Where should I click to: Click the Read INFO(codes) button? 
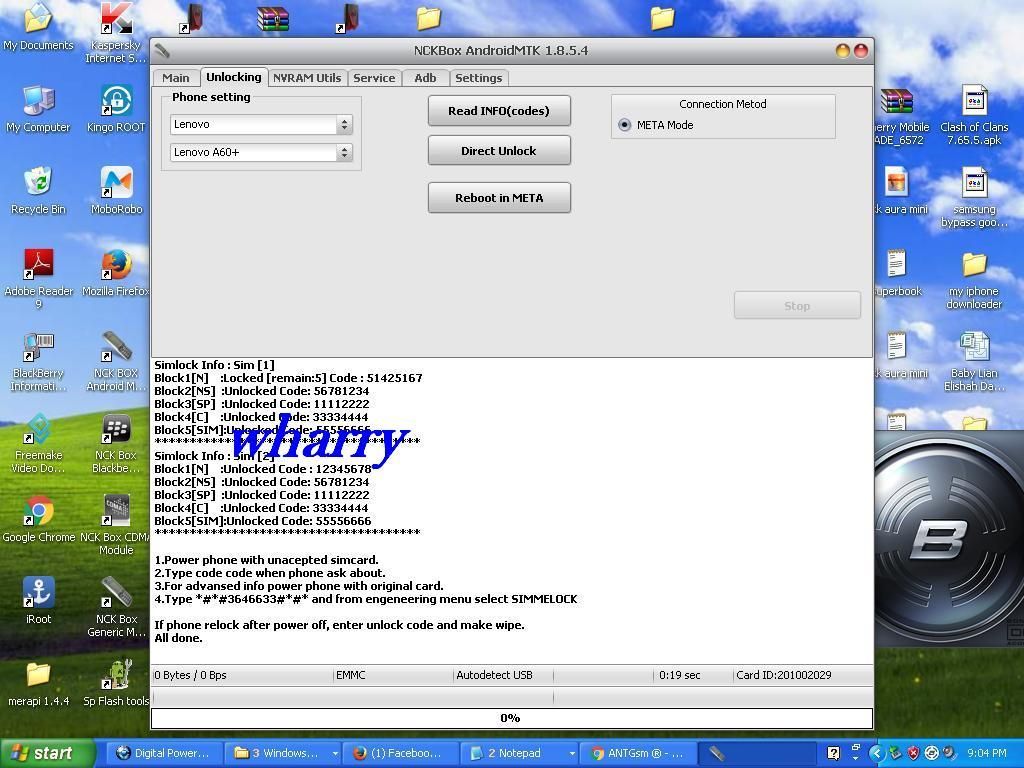(499, 111)
